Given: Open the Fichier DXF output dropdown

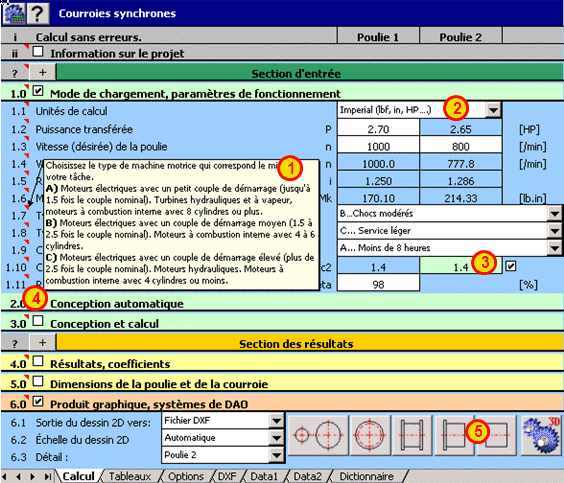Looking at the screenshot, I should [x=276, y=421].
